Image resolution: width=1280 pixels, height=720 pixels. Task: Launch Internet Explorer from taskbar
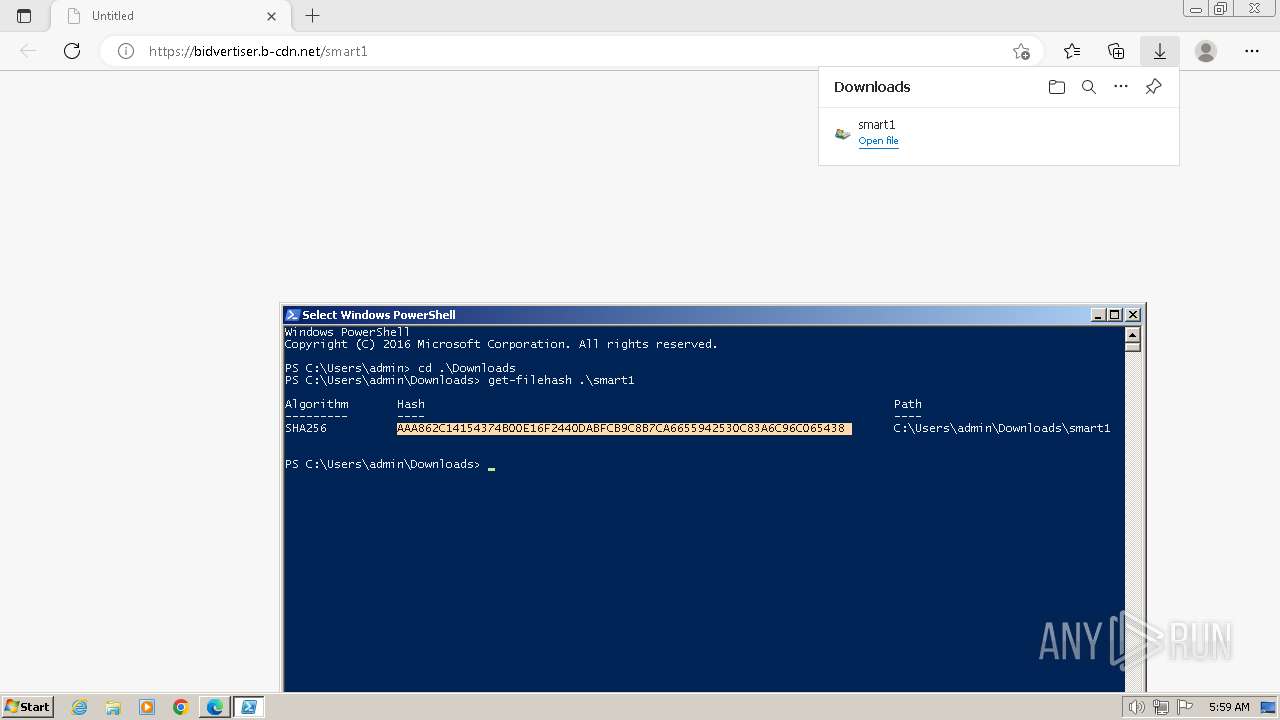tap(80, 707)
